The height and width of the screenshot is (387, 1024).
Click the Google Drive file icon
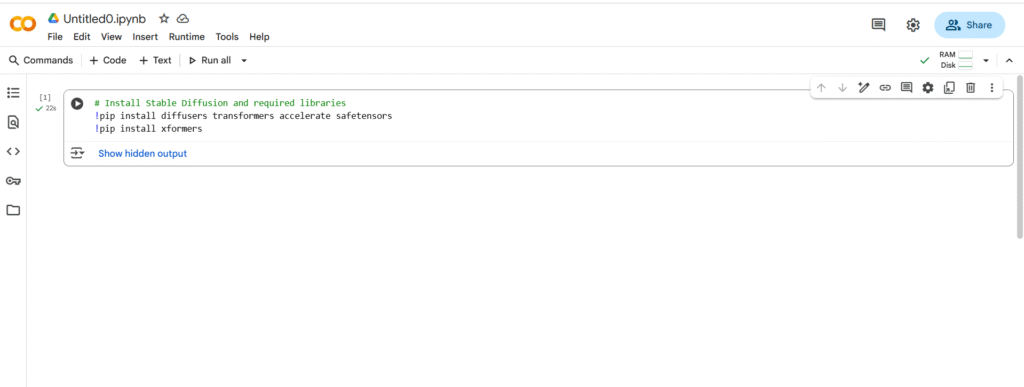pyautogui.click(x=54, y=18)
